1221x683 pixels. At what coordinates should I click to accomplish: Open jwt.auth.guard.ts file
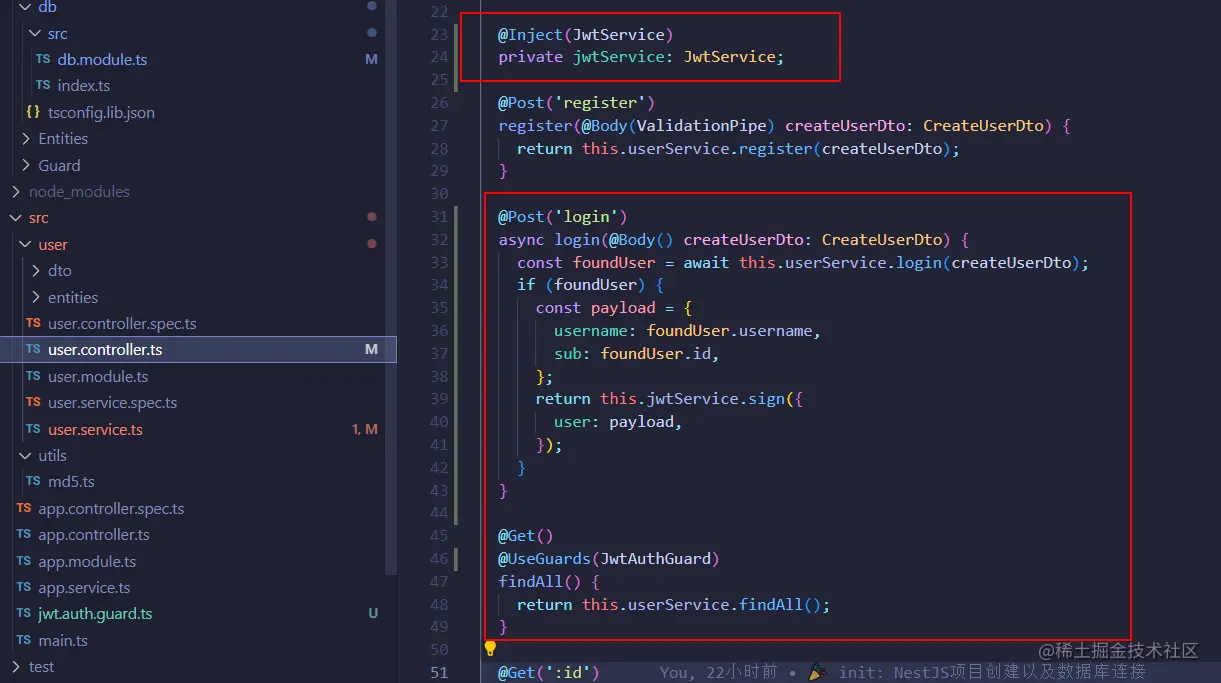click(95, 614)
